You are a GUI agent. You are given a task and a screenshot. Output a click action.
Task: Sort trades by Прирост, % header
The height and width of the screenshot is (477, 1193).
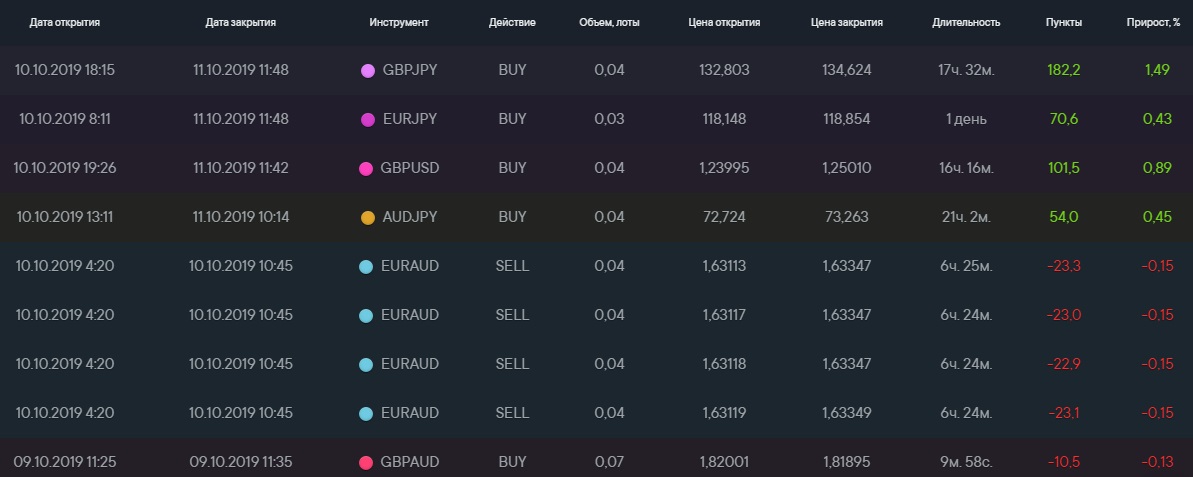1156,22
